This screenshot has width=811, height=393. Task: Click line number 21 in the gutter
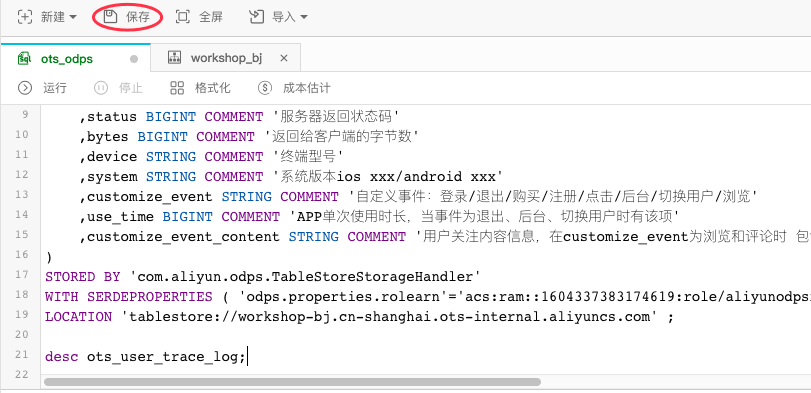click(x=21, y=355)
